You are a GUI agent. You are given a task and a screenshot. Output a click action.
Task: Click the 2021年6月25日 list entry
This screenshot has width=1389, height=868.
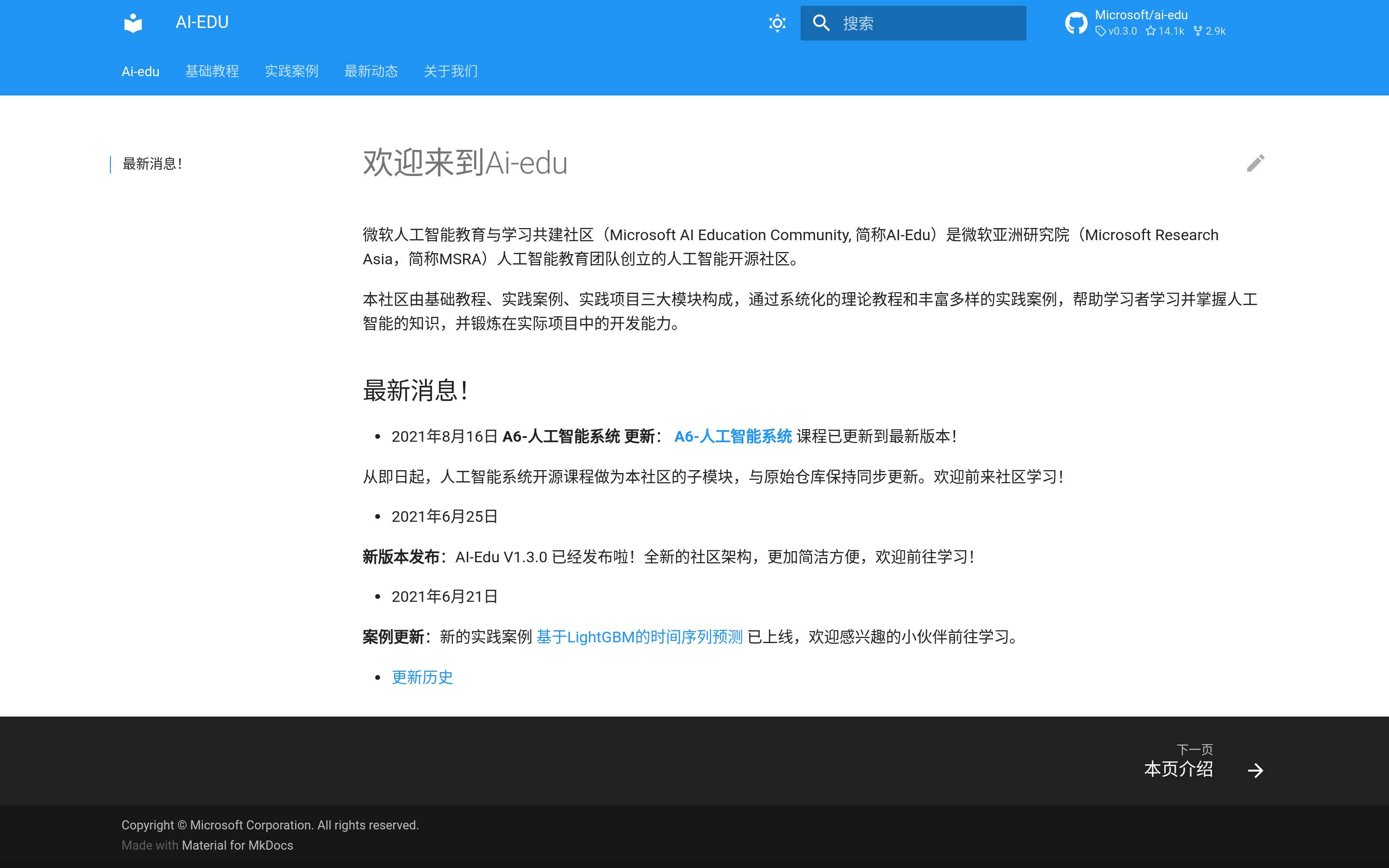445,516
